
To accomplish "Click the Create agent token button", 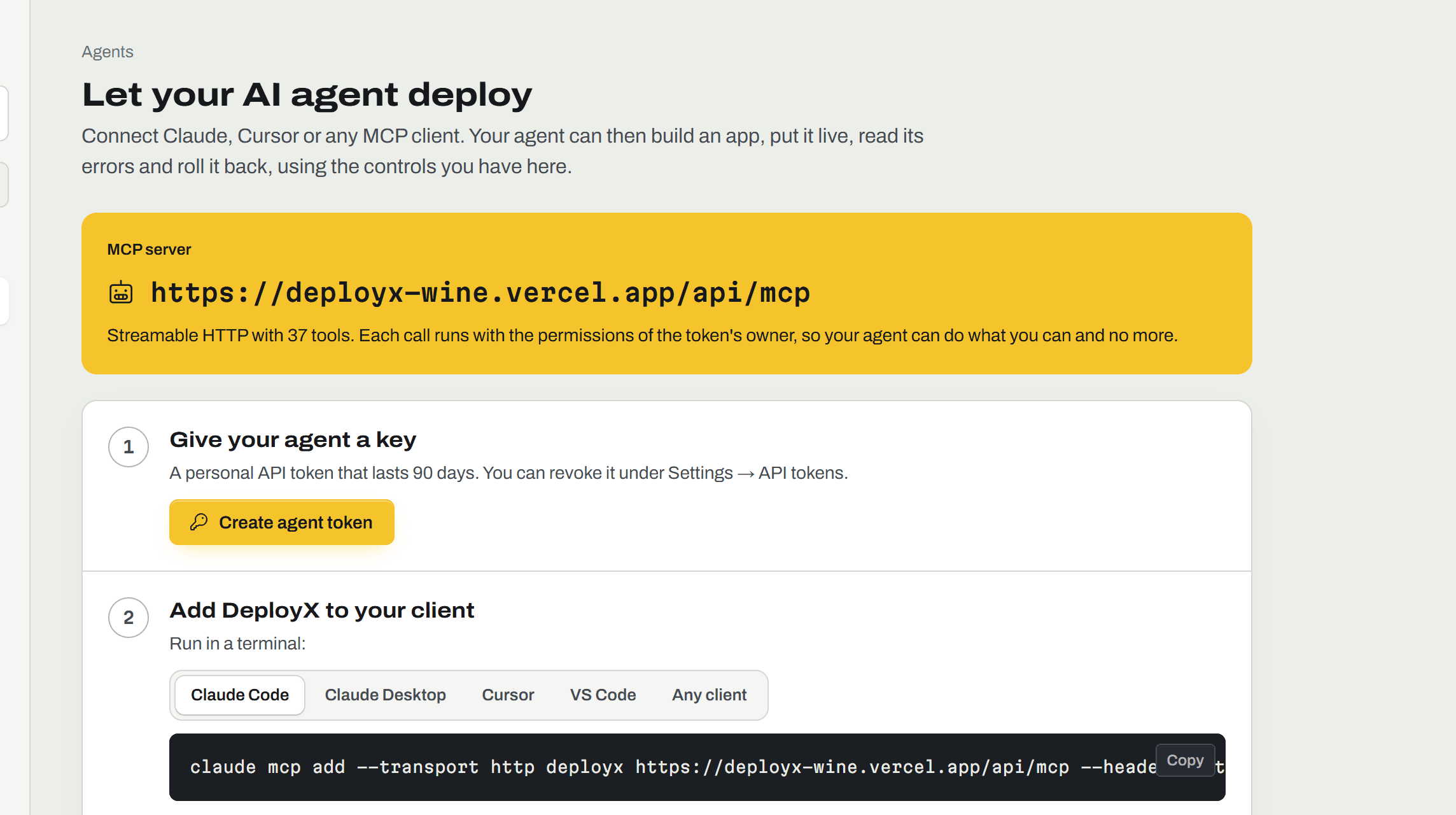I will pyautogui.click(x=282, y=522).
